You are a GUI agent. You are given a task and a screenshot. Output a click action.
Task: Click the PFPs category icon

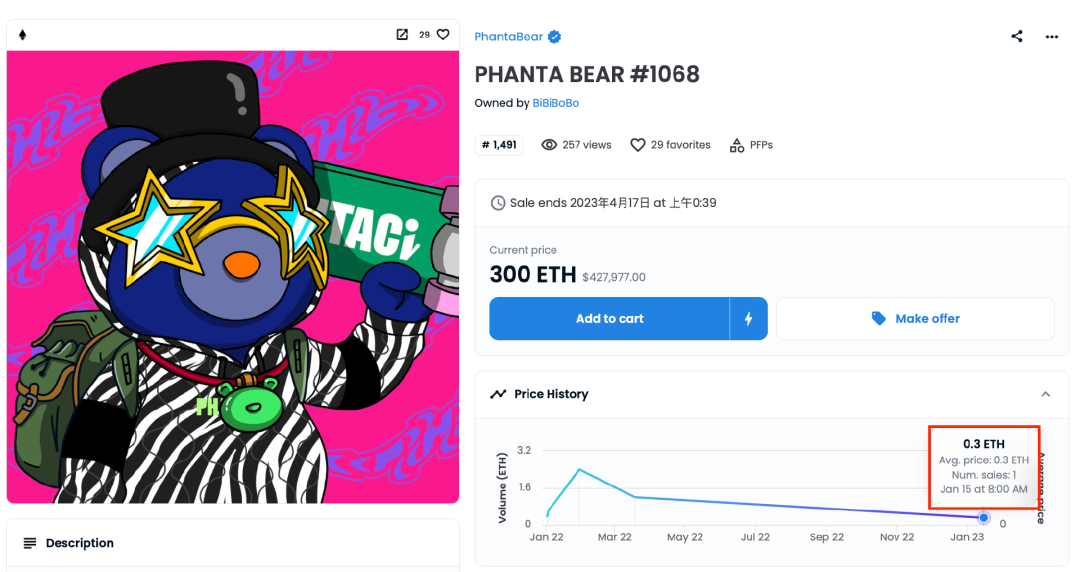(737, 145)
